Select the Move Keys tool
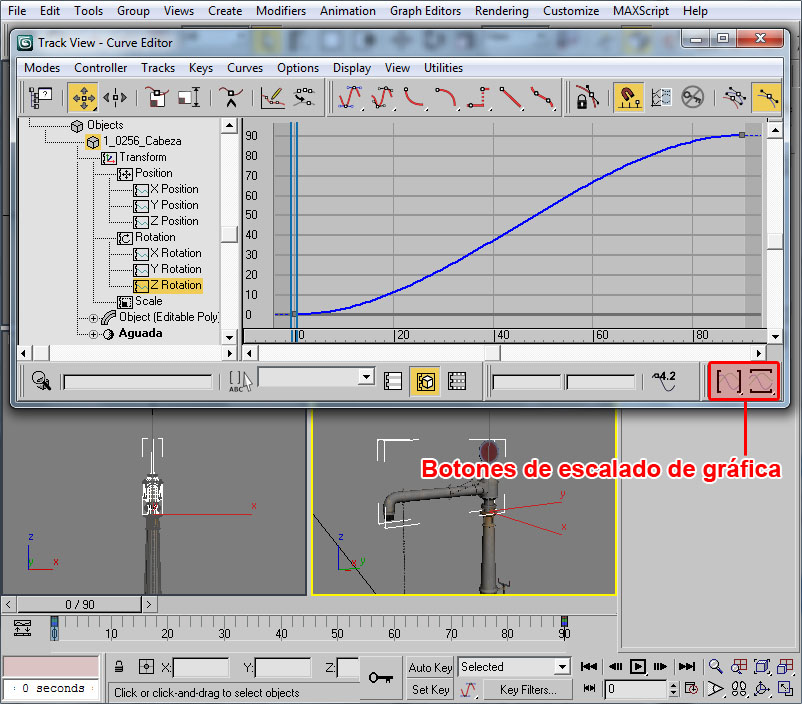 point(83,97)
